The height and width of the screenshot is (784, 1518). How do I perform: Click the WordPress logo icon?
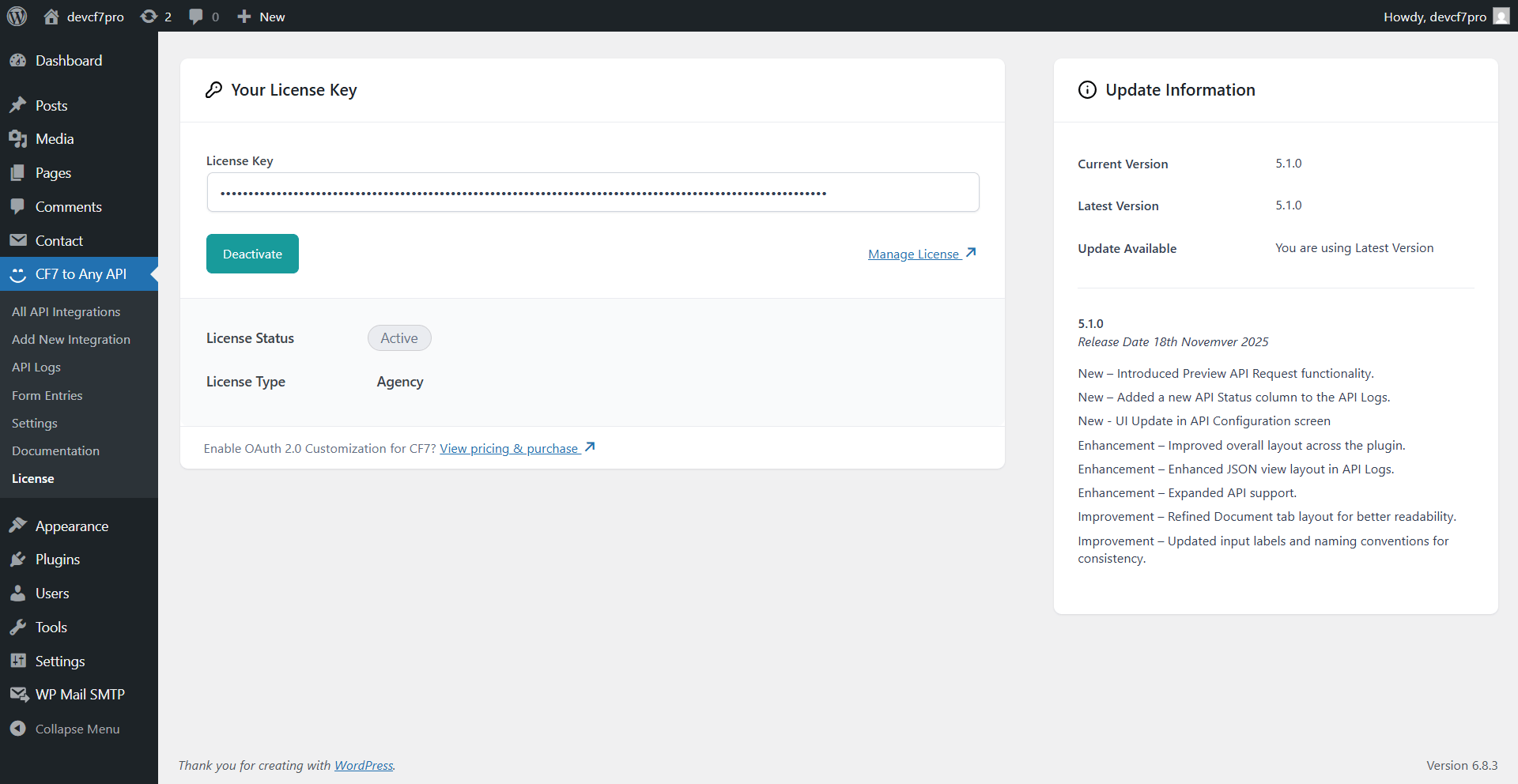click(17, 16)
